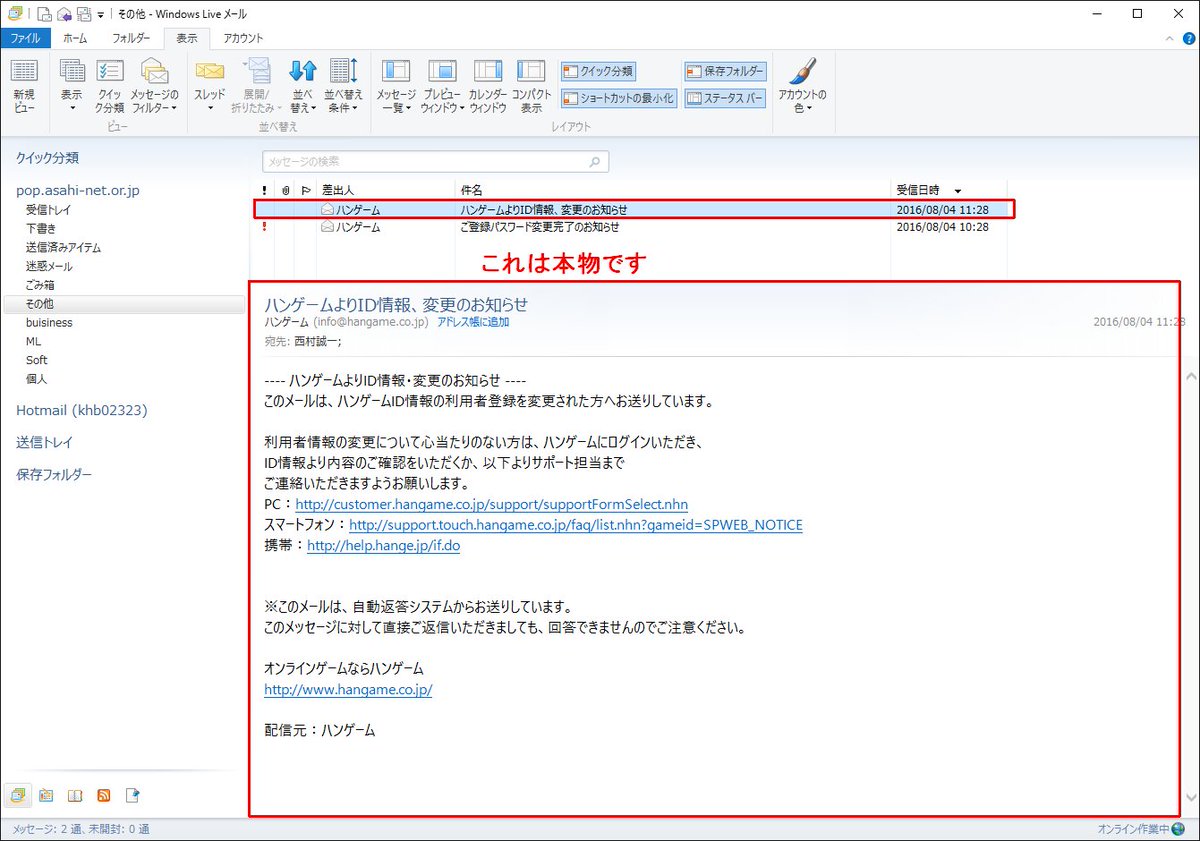1200x841 pixels.
Task: Sort by the flag column header
Action: pos(306,190)
